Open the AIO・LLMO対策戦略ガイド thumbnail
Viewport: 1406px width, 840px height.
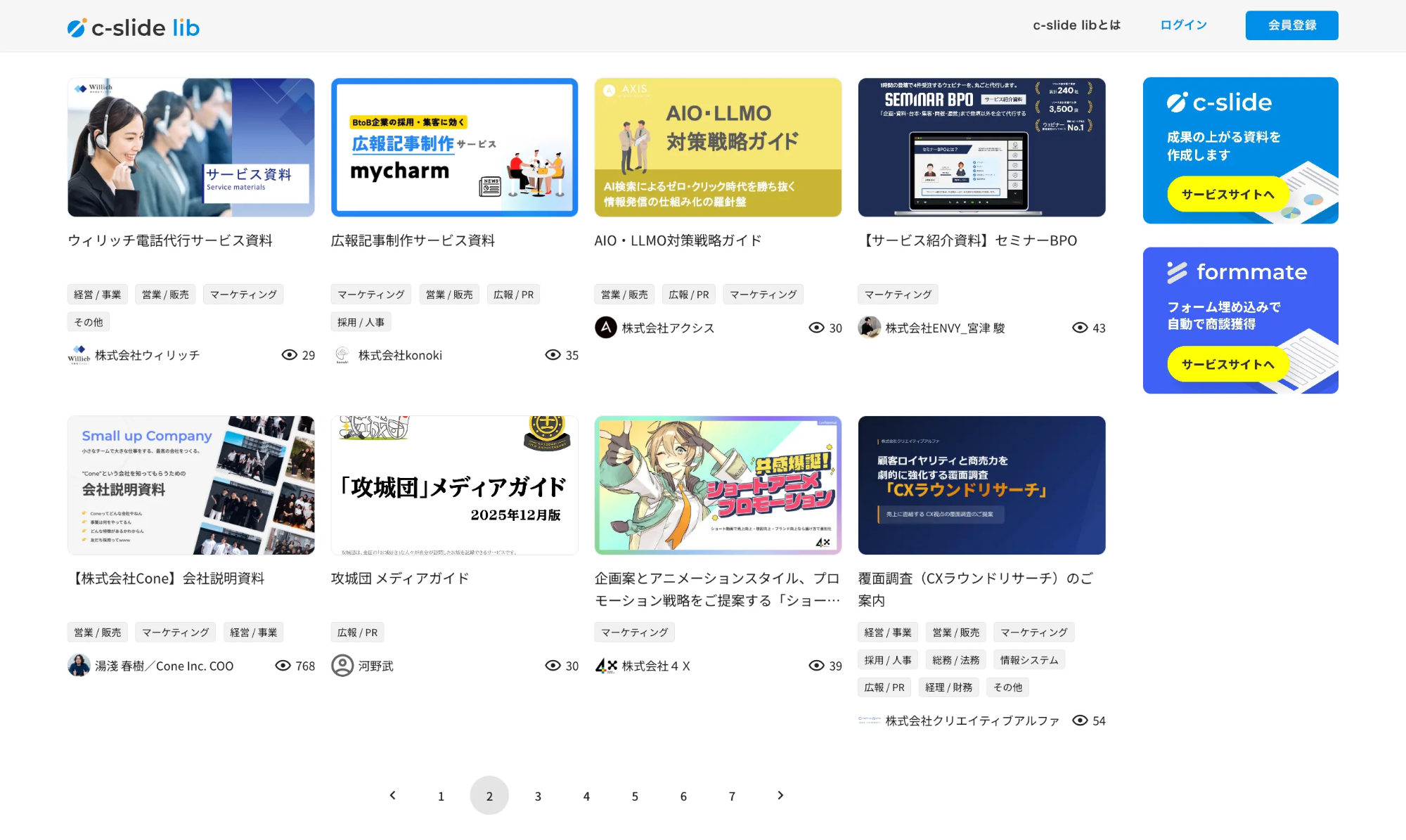pos(718,147)
